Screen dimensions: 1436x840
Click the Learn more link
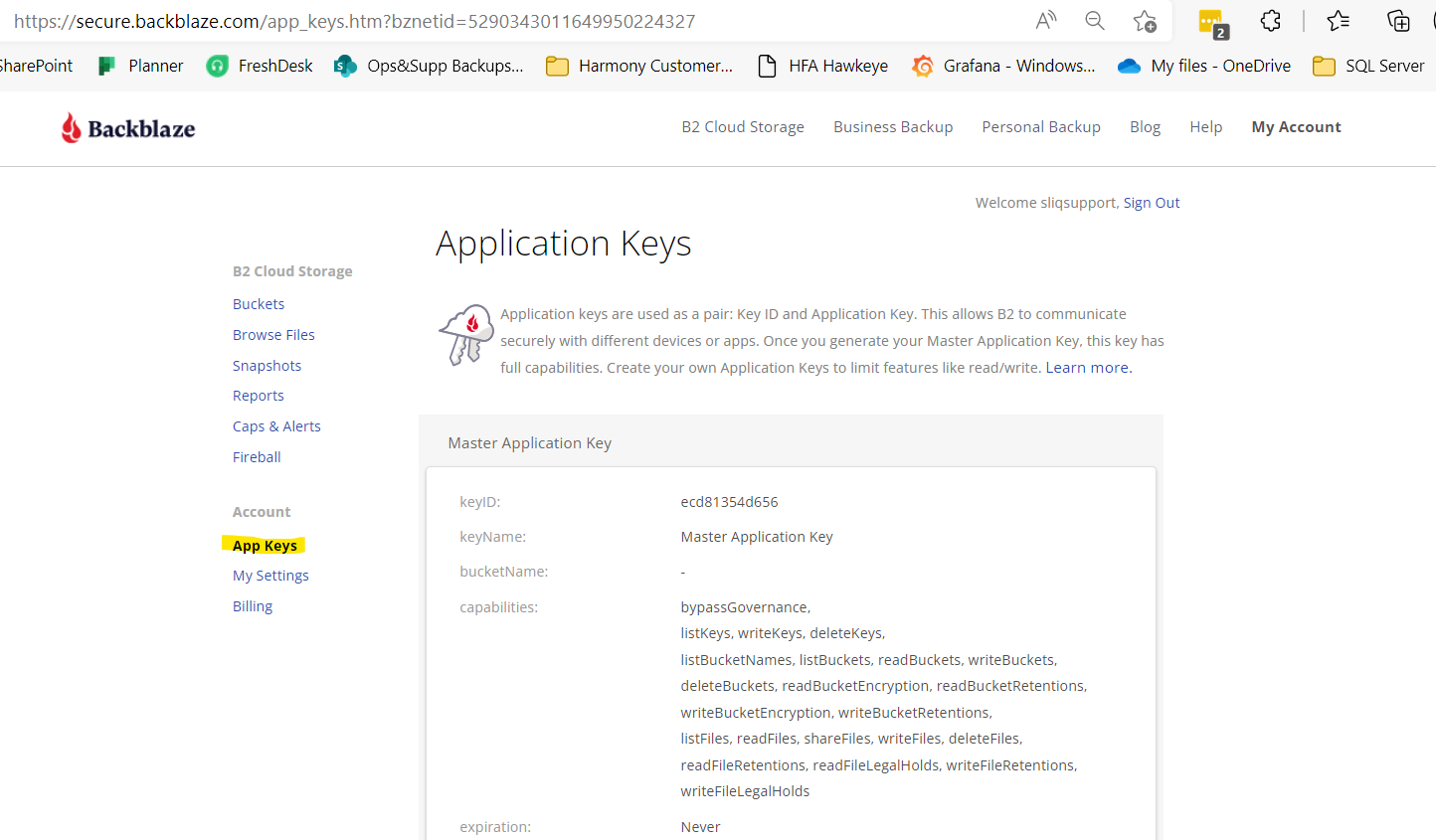pos(1089,368)
